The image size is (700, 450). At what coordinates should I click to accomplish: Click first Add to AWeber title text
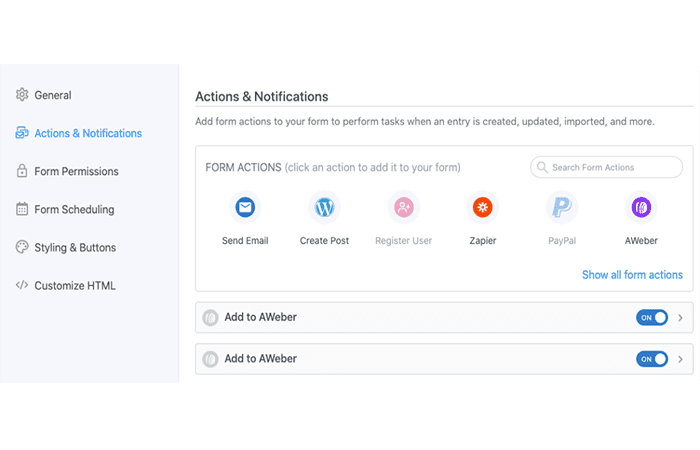click(260, 317)
